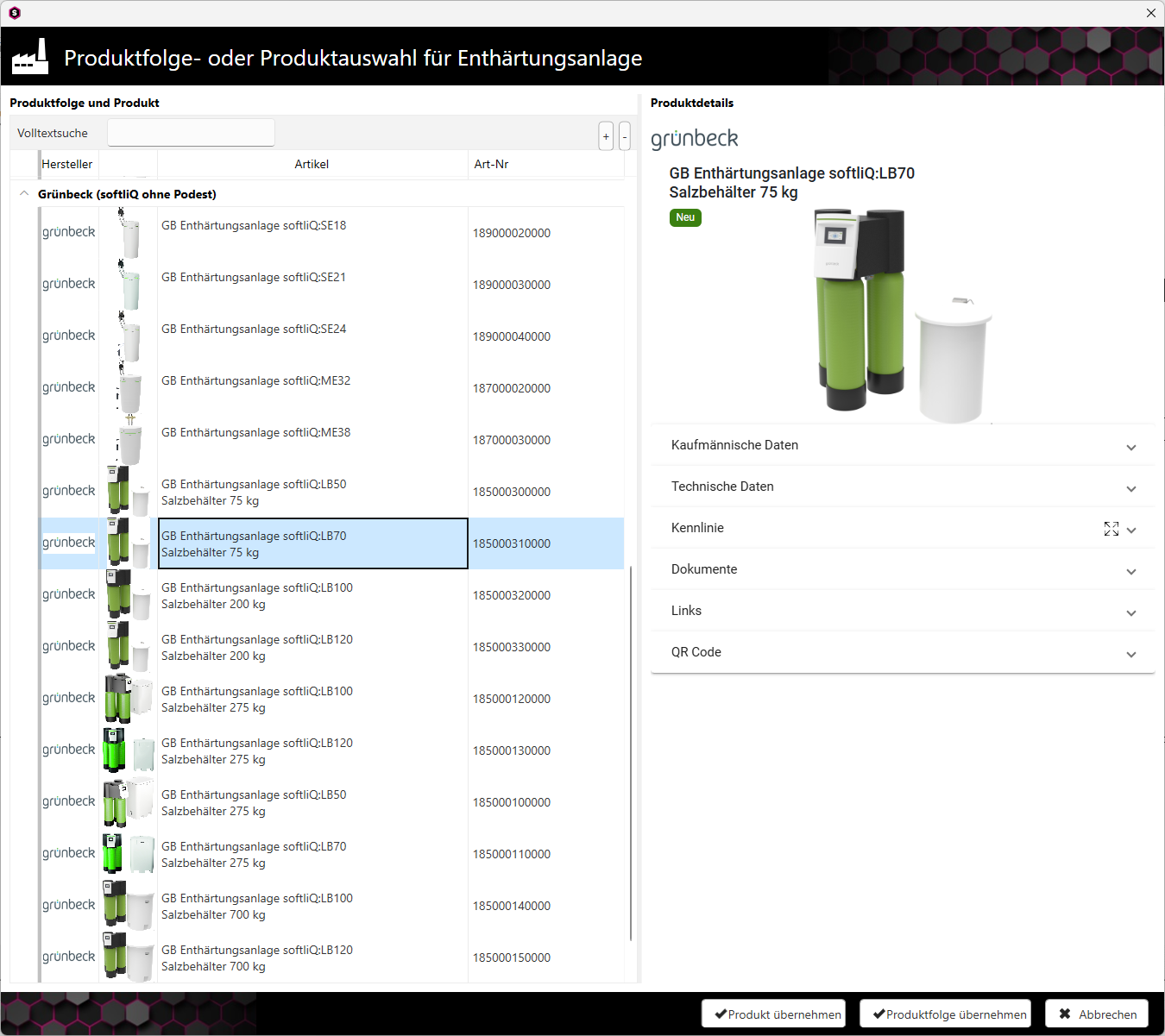Click the softliQ:LB70 product title in Produktdetails
This screenshot has width=1165, height=1036.
791,183
